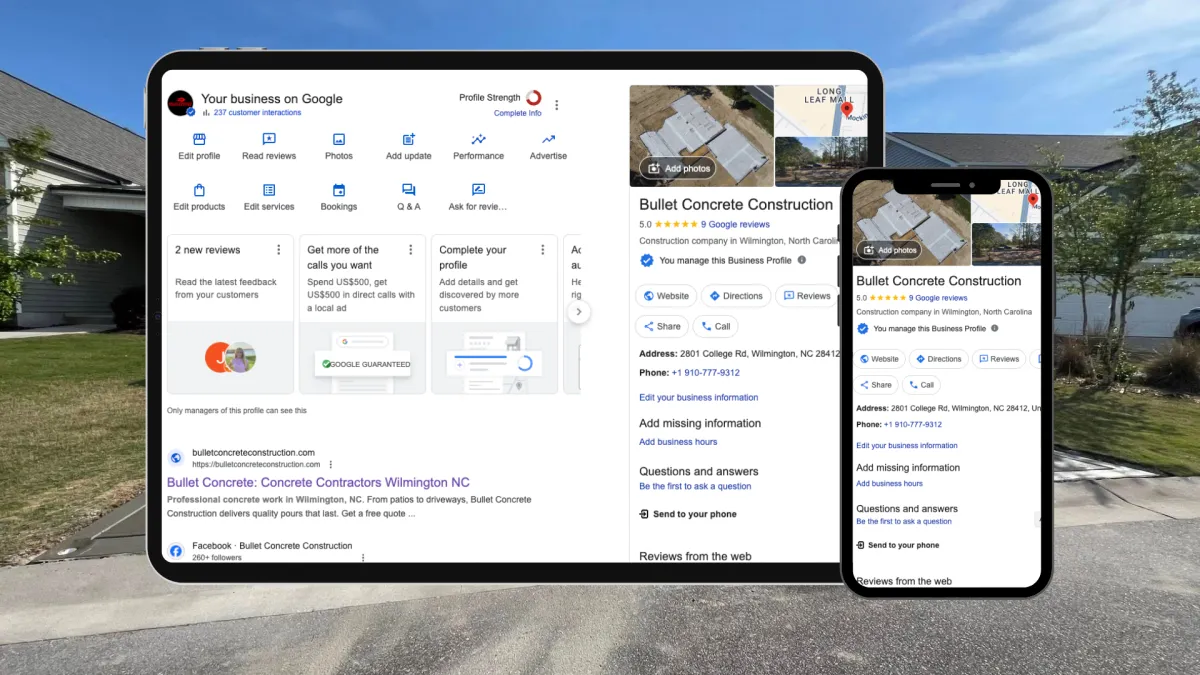Click the Directions button on tablet
1200x675 pixels.
click(736, 296)
